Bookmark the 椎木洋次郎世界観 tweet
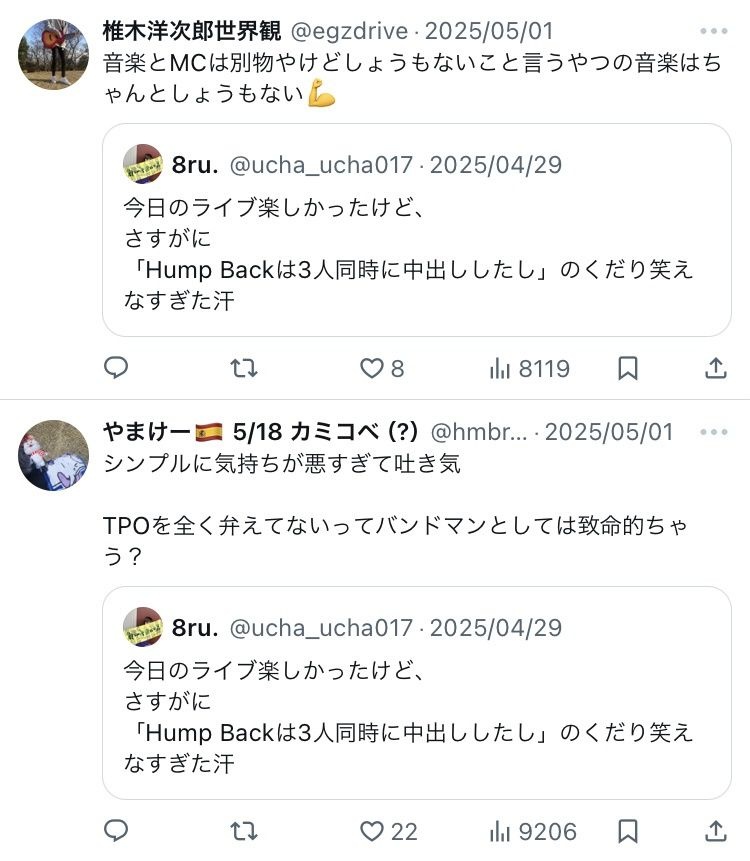Viewport: 750px width, 861px height. point(628,369)
